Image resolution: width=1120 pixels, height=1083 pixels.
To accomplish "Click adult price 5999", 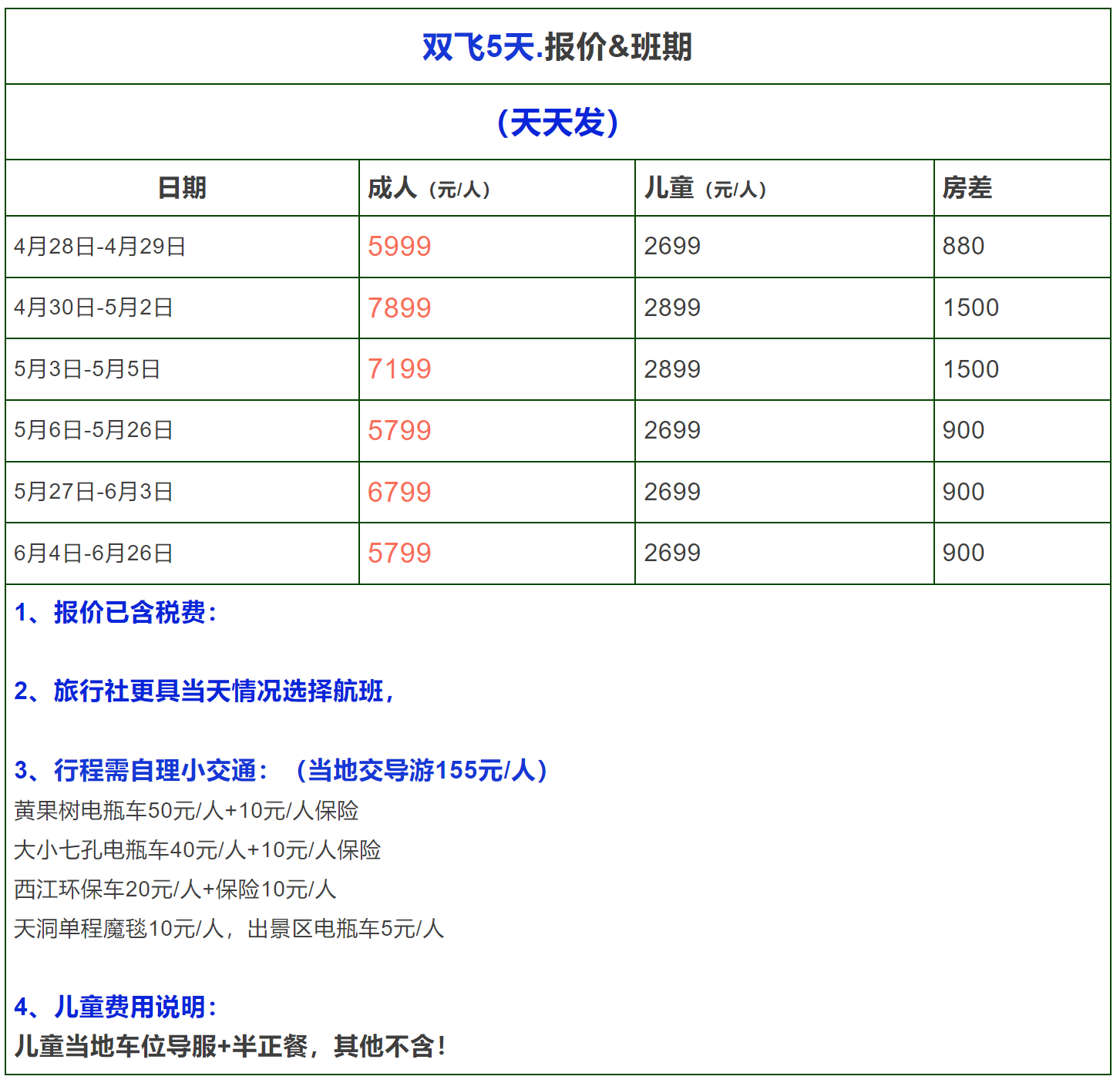I will point(399,247).
